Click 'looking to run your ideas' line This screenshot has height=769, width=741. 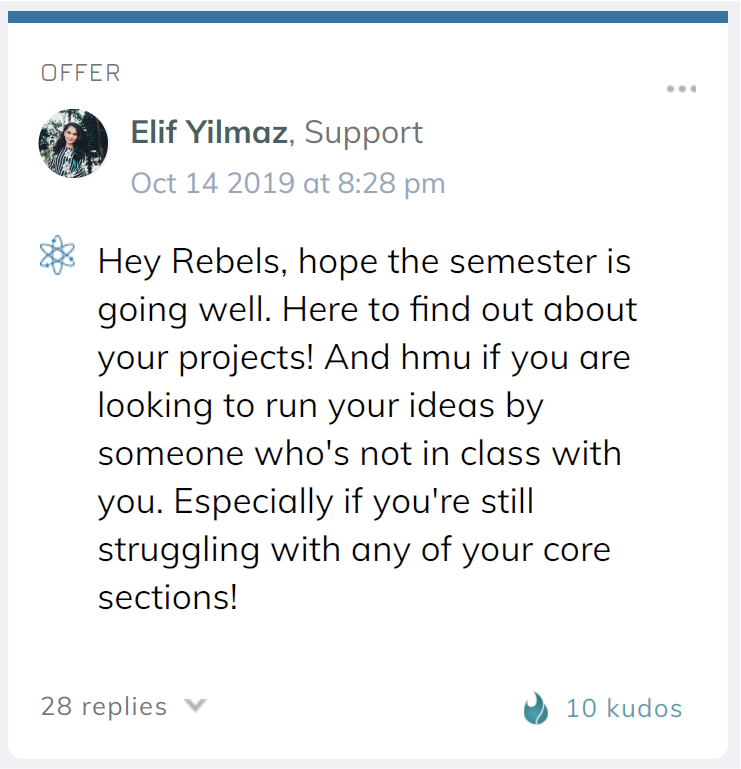[x=296, y=406]
